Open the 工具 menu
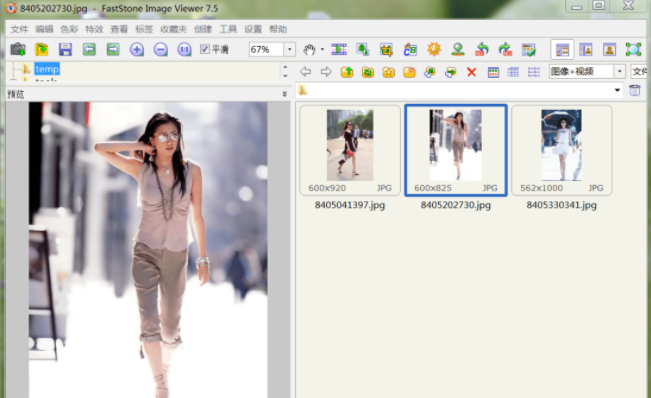This screenshot has height=398, width=651. (228, 29)
